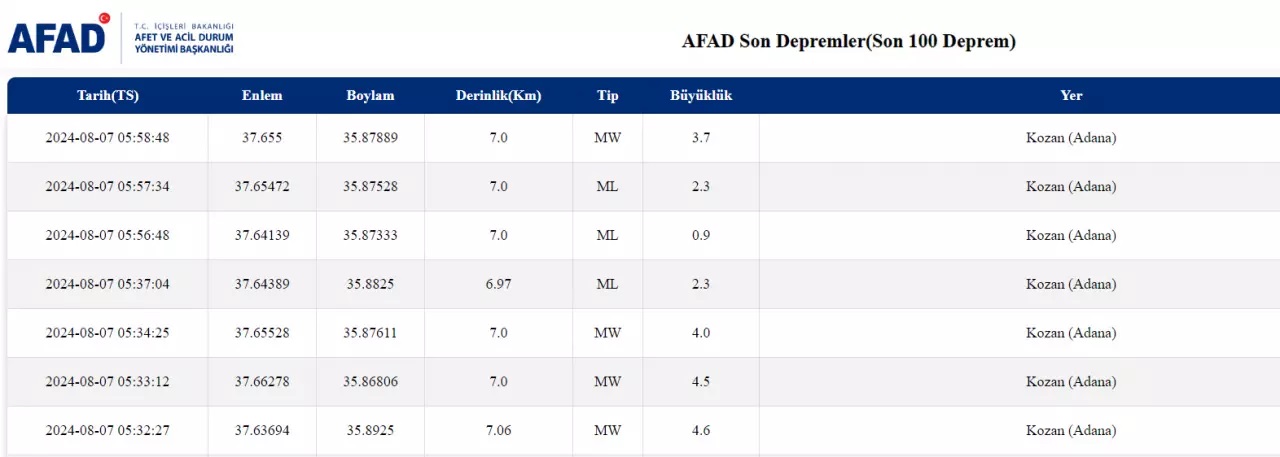Click the Tip column header

click(608, 96)
